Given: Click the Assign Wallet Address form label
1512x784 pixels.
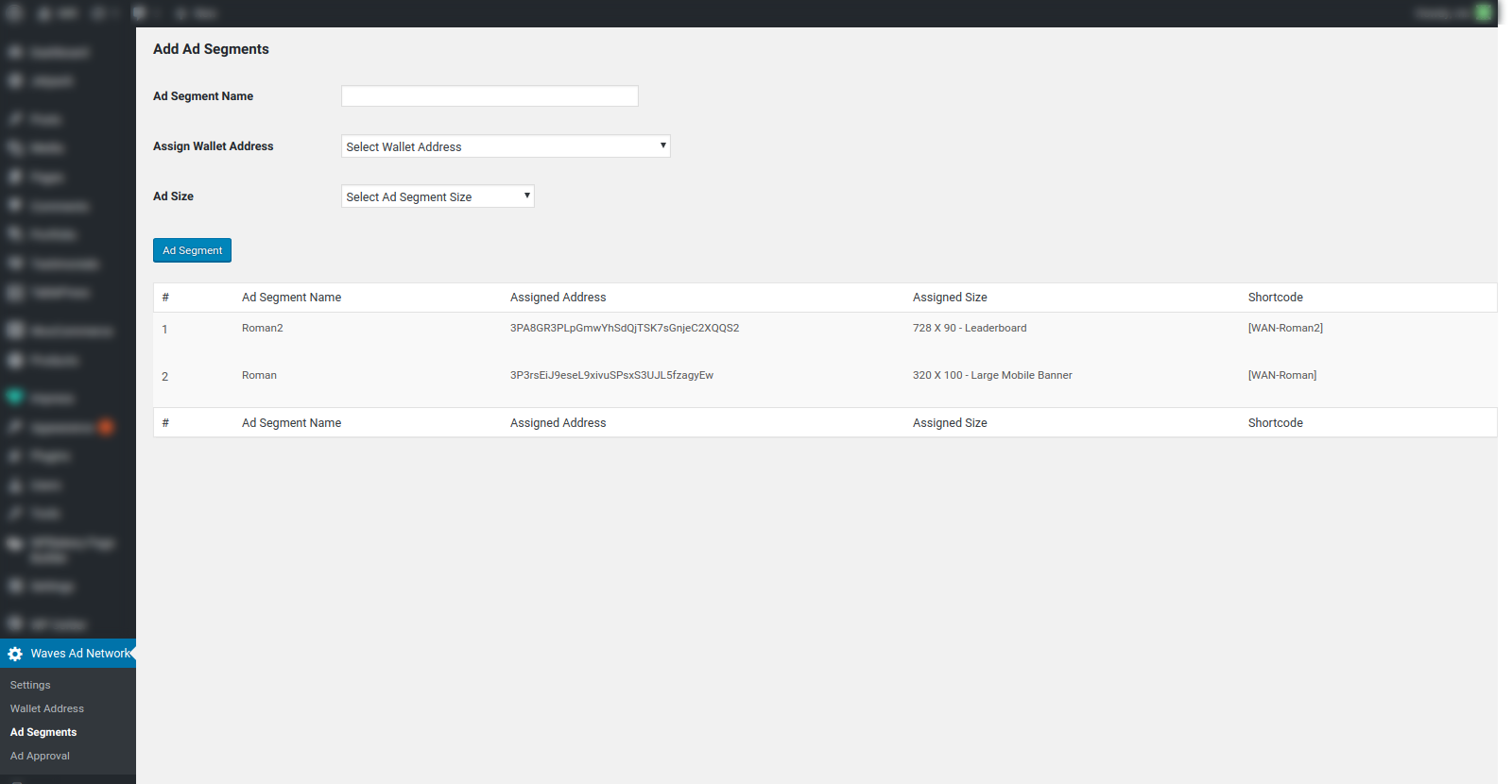Looking at the screenshot, I should coord(214,146).
